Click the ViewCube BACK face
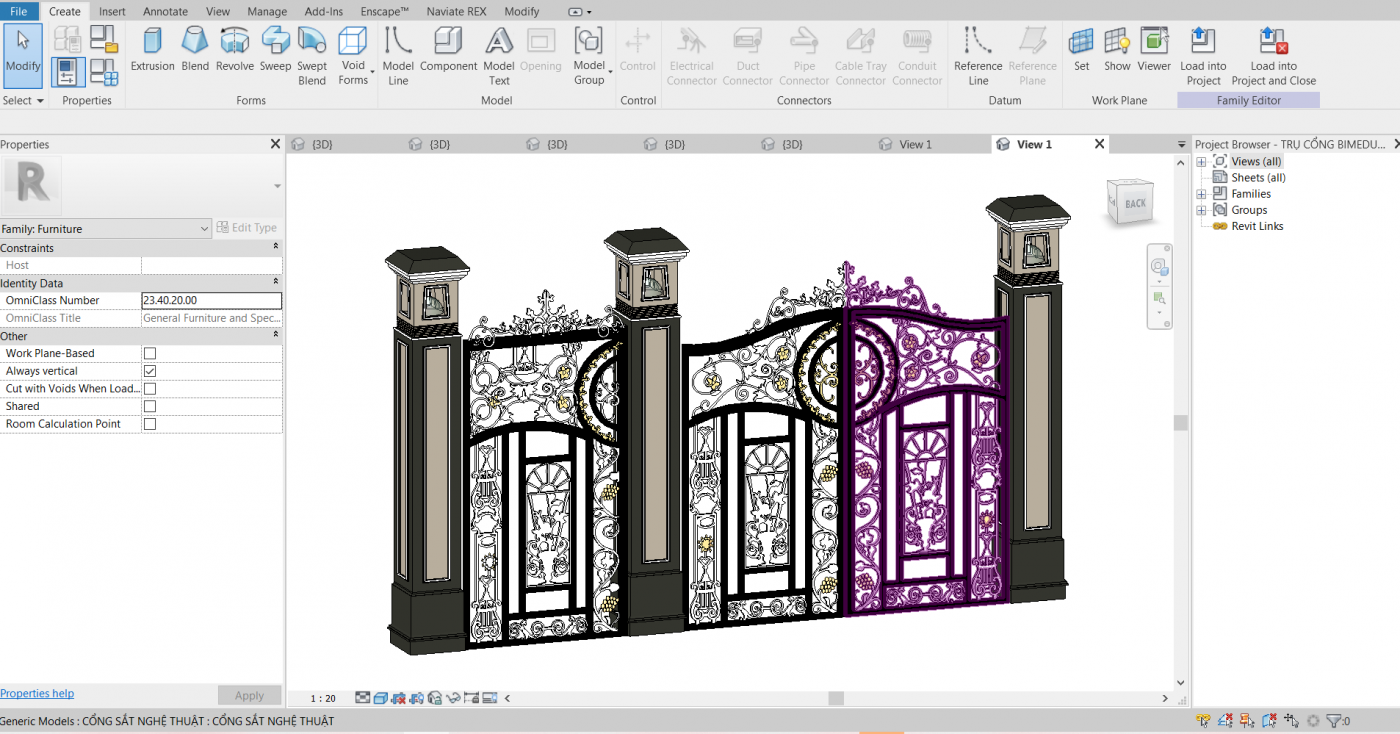The image size is (1400, 734). tap(1135, 203)
